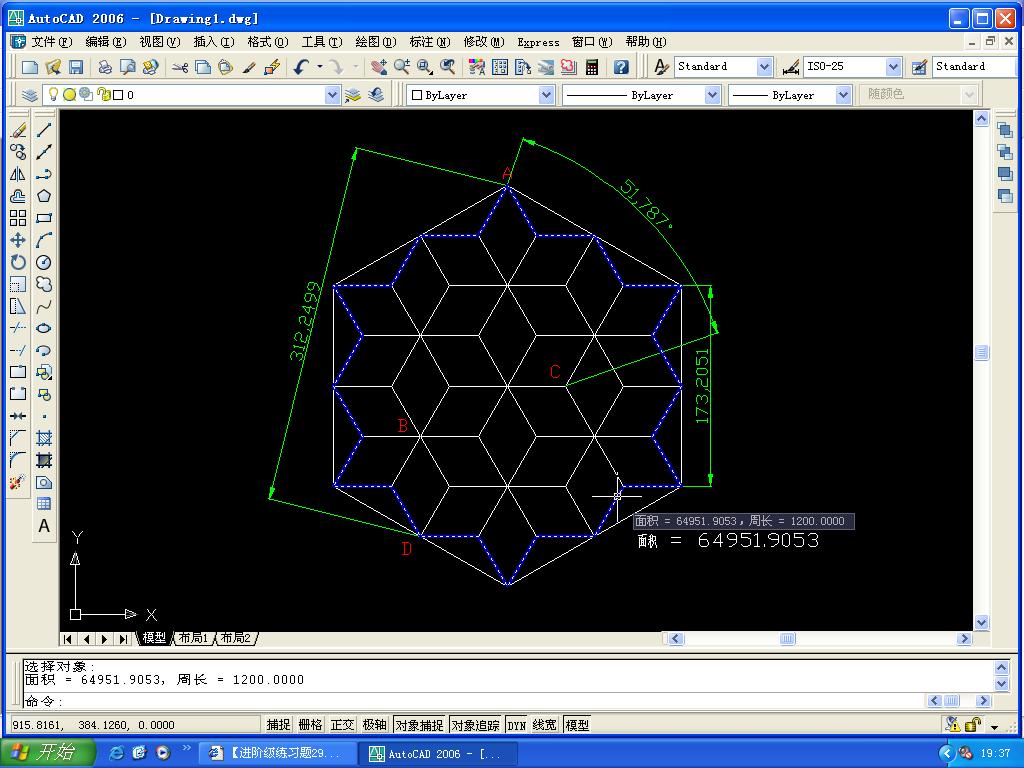Select the Arc tool

[44, 240]
